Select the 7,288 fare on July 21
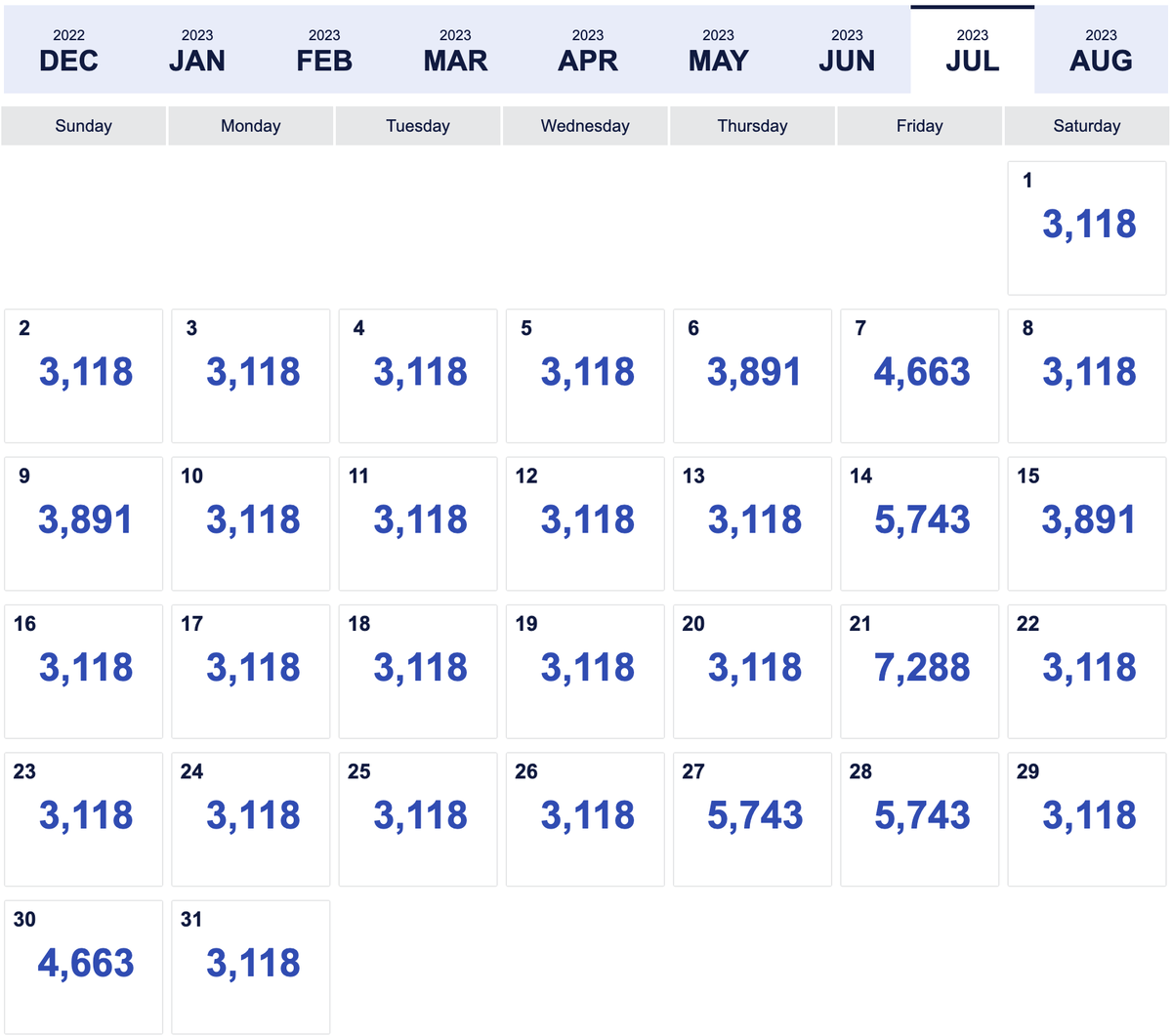The height and width of the screenshot is (1036, 1172). pos(919,668)
